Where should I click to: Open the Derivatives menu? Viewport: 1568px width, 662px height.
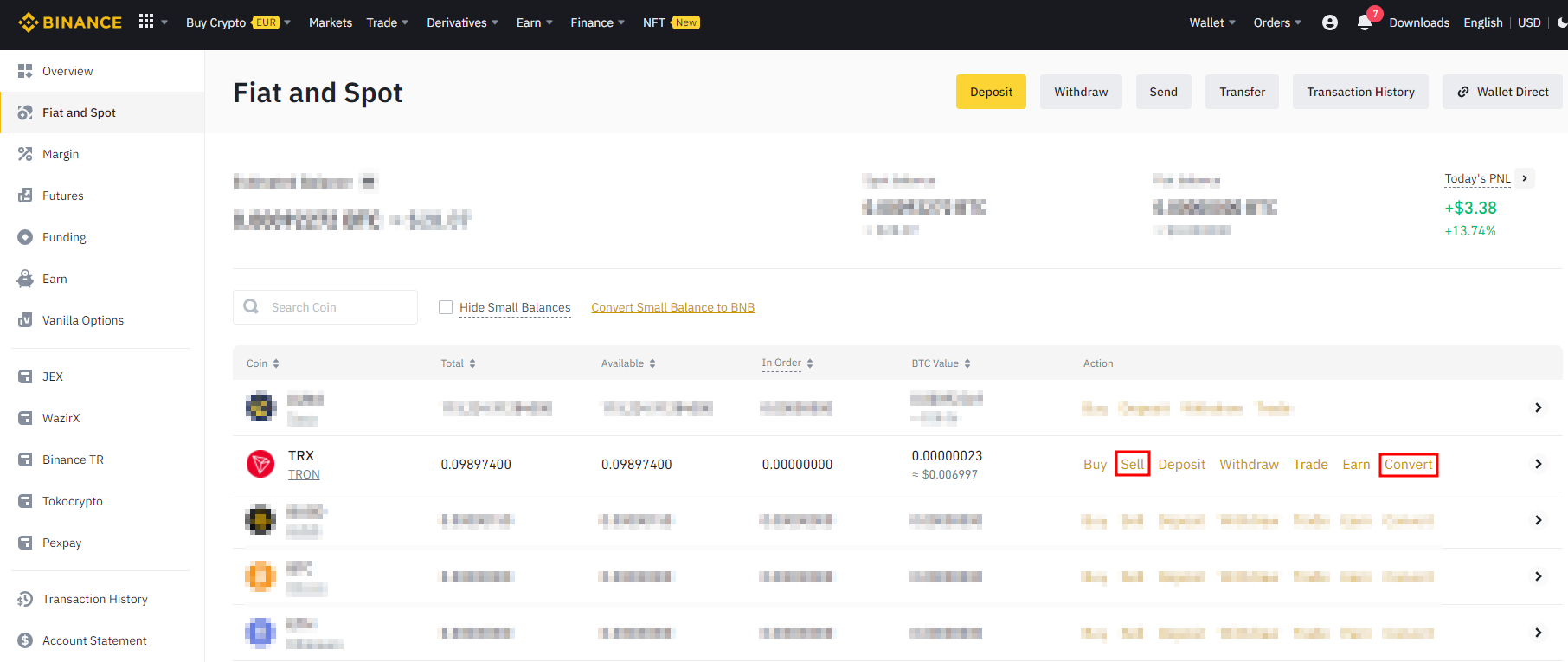pos(462,22)
